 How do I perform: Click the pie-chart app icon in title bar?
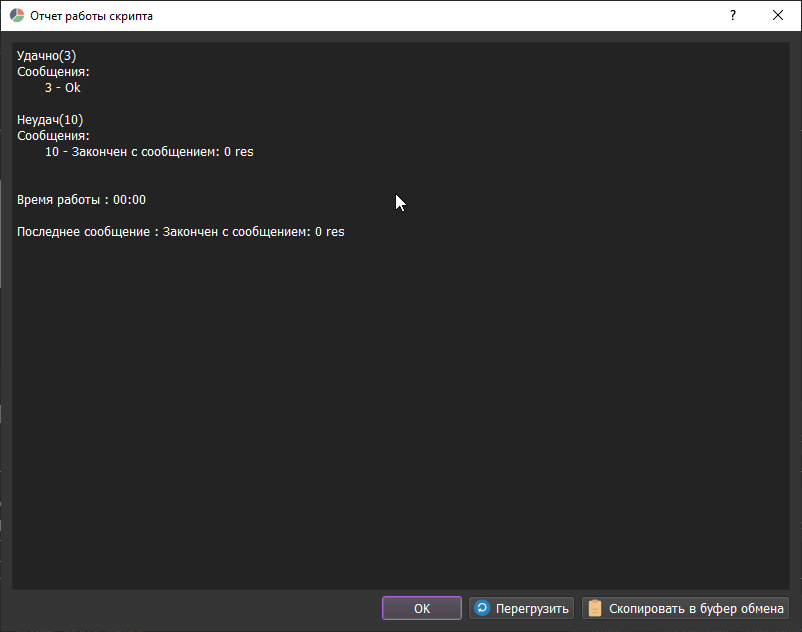tap(17, 16)
